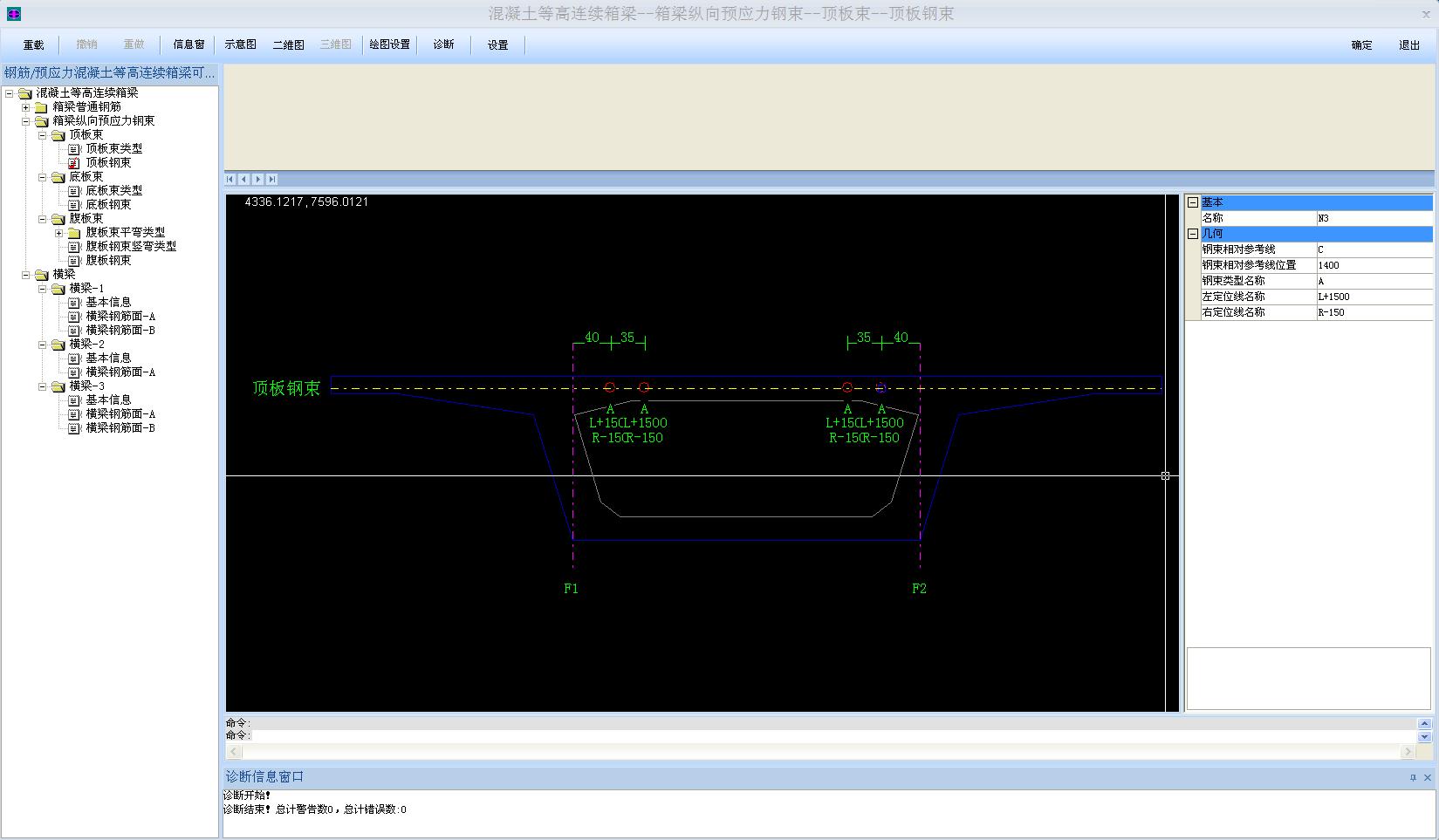Open the 设置 settings toolbar item
This screenshot has width=1439, height=840.
click(x=497, y=45)
